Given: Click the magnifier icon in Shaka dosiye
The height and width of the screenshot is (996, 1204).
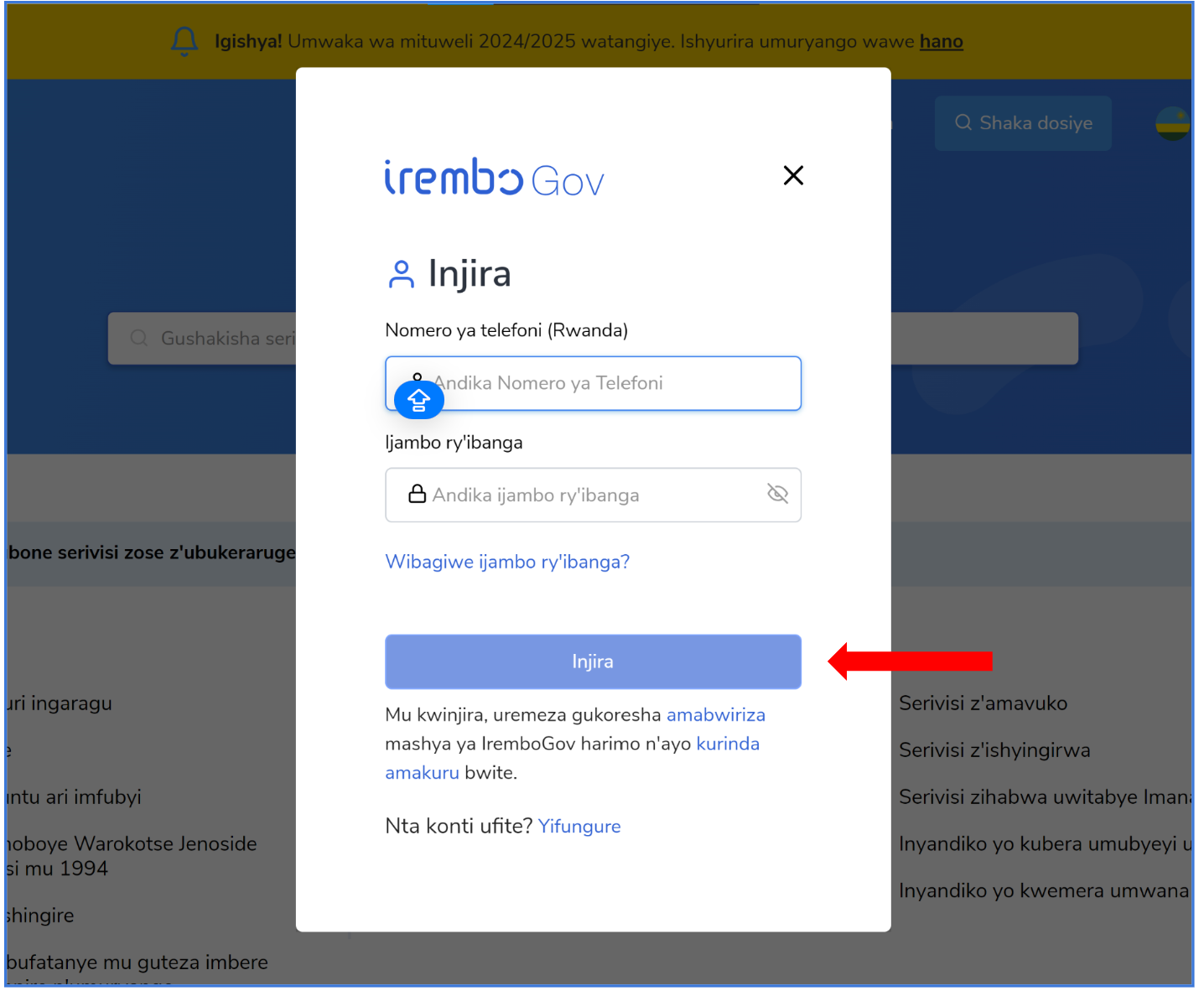Looking at the screenshot, I should coord(963,122).
